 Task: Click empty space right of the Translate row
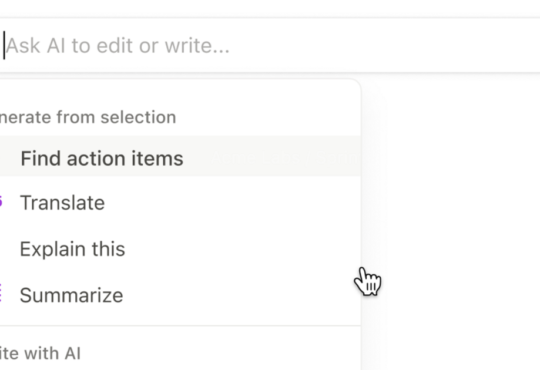(234, 203)
